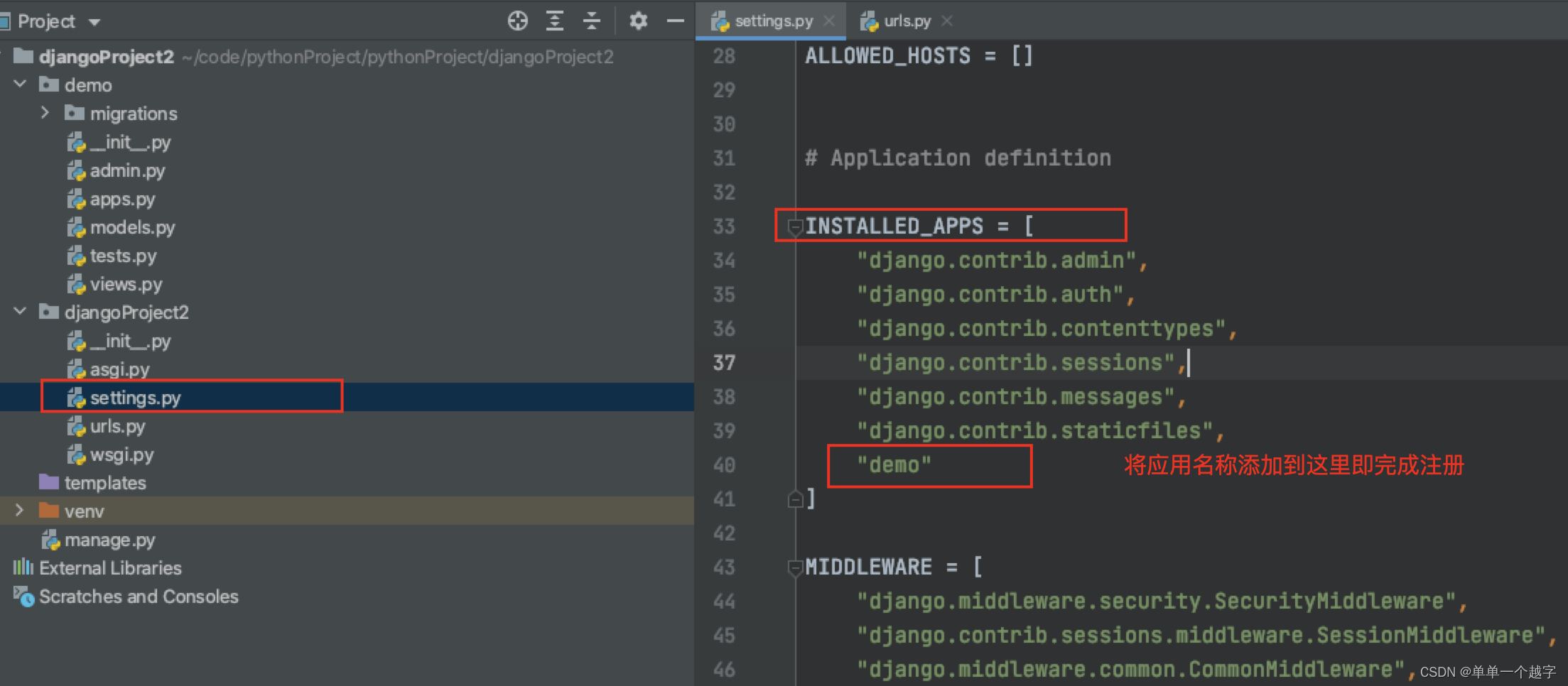The image size is (1568, 686).
Task: Open tests.py in the project tree
Action: click(112, 256)
